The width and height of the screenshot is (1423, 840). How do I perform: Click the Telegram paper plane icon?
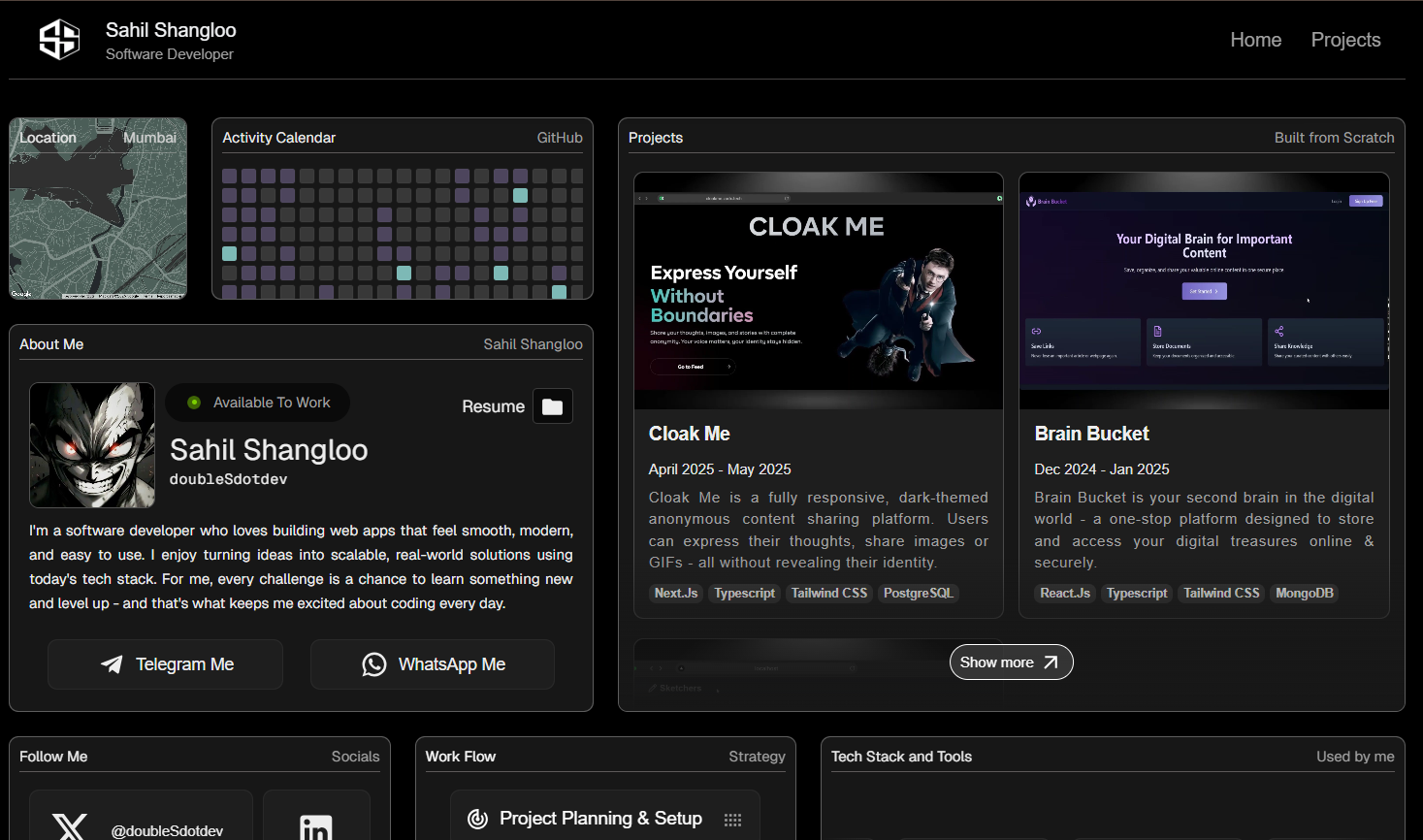(x=112, y=664)
